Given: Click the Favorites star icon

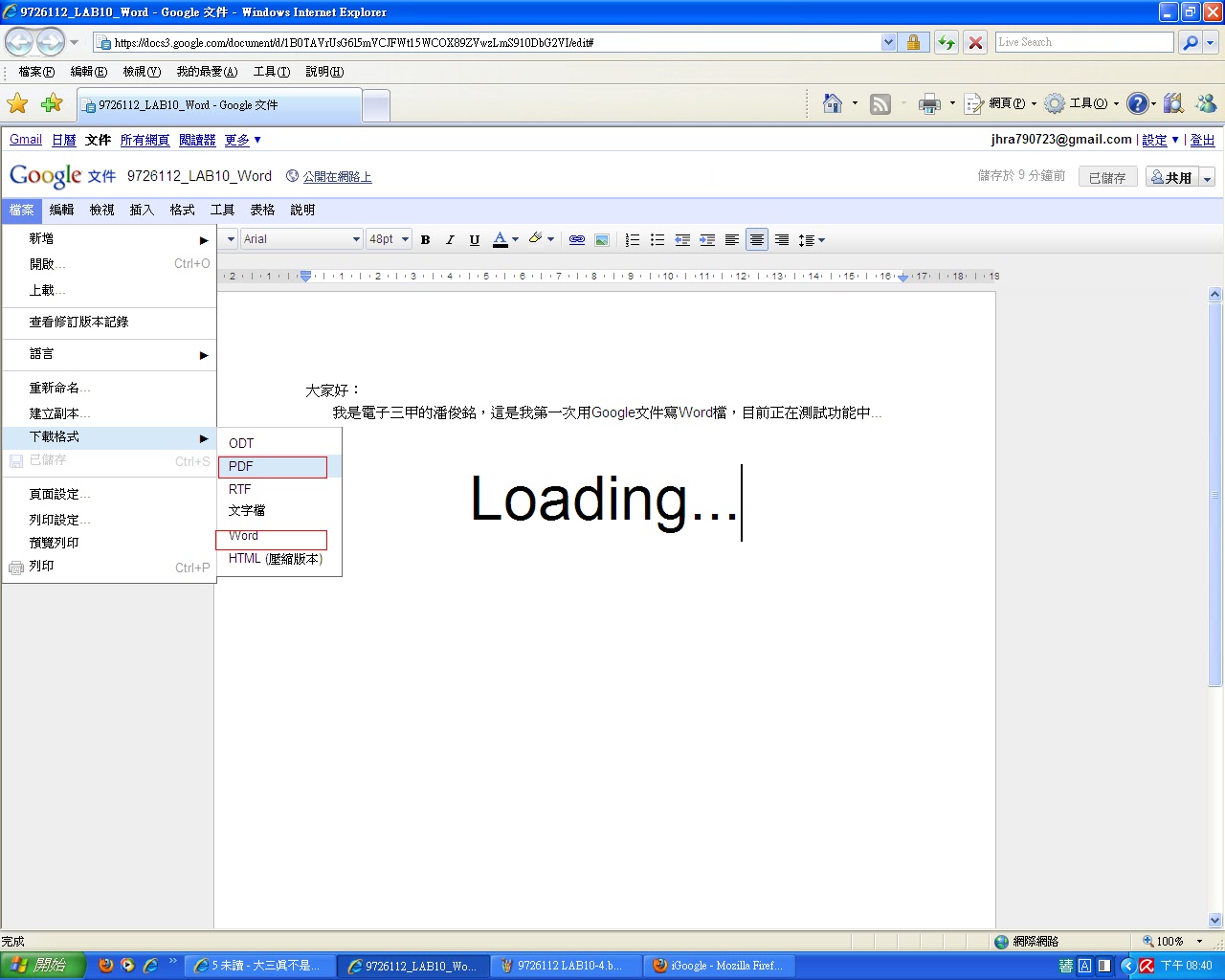Looking at the screenshot, I should (18, 103).
